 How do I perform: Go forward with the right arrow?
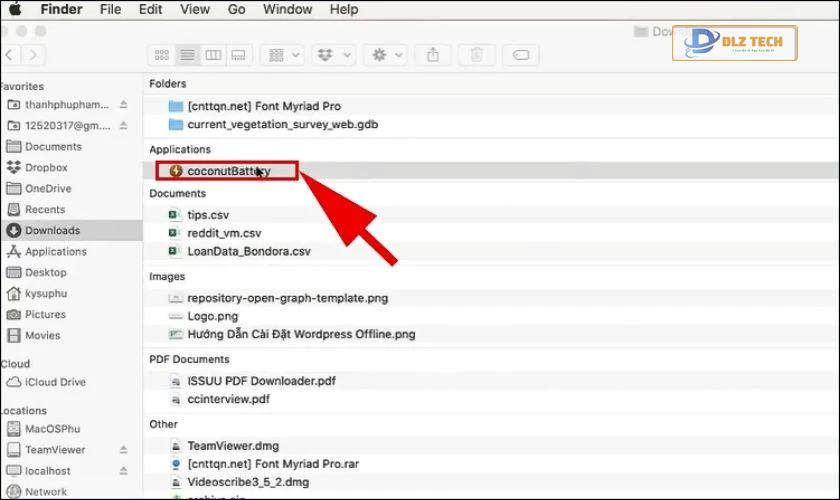(33, 55)
